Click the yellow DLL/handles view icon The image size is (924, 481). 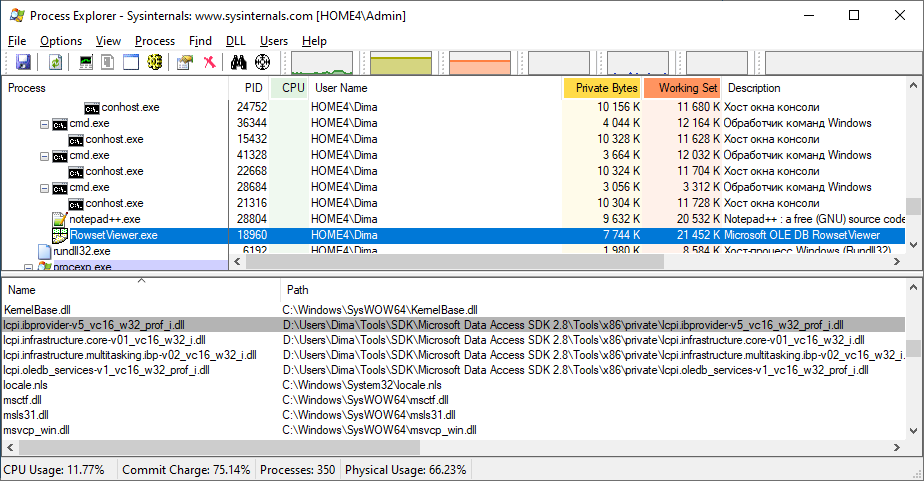154,62
